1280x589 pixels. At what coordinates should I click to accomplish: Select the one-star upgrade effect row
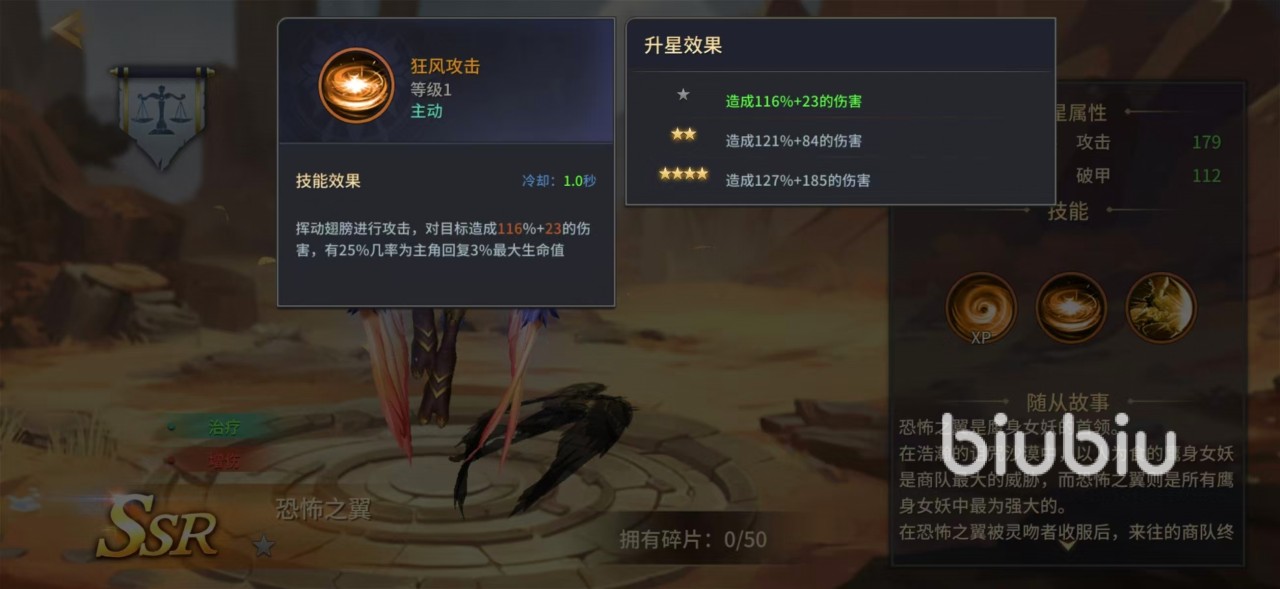pos(840,100)
